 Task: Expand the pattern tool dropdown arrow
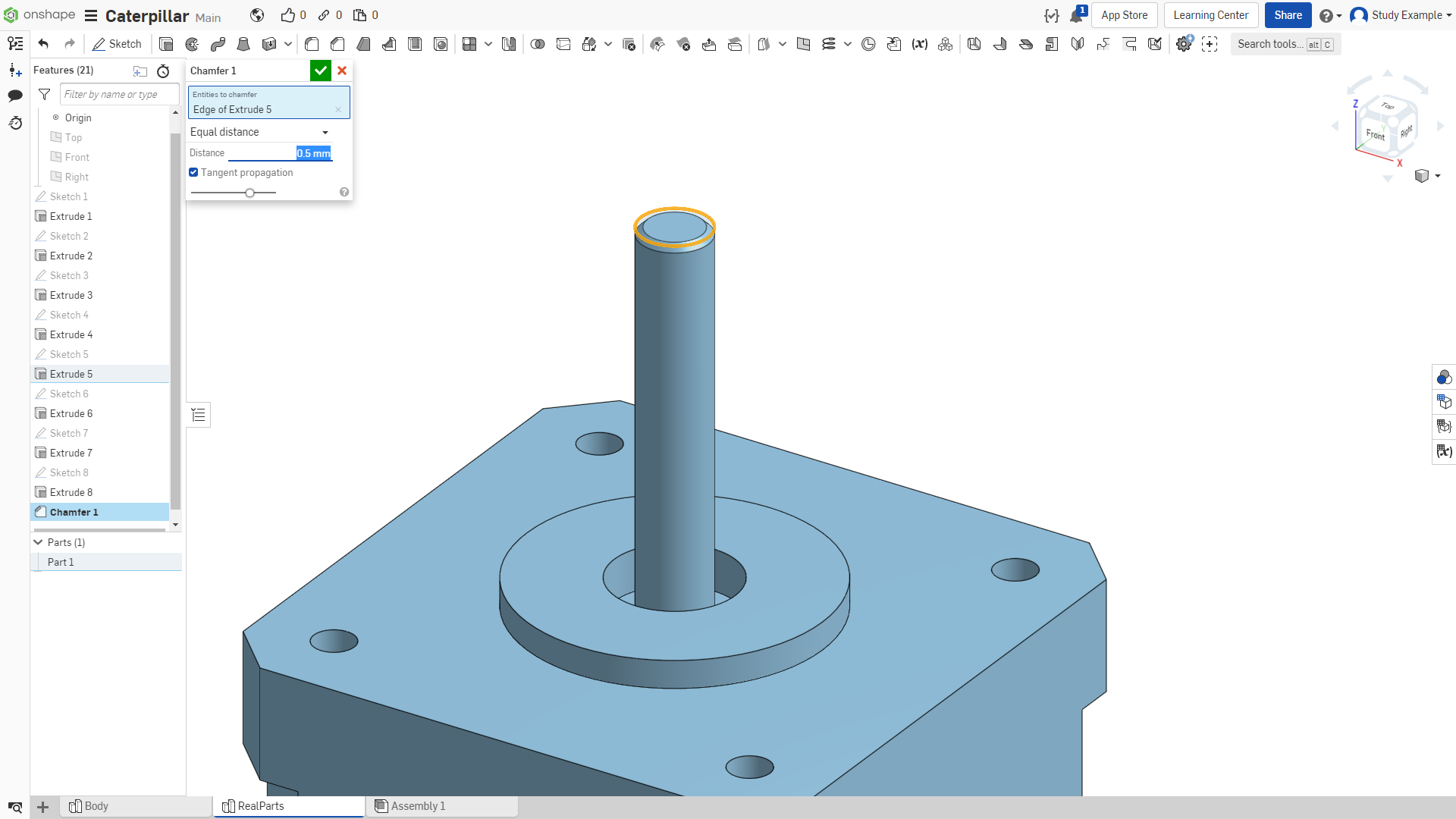(488, 44)
